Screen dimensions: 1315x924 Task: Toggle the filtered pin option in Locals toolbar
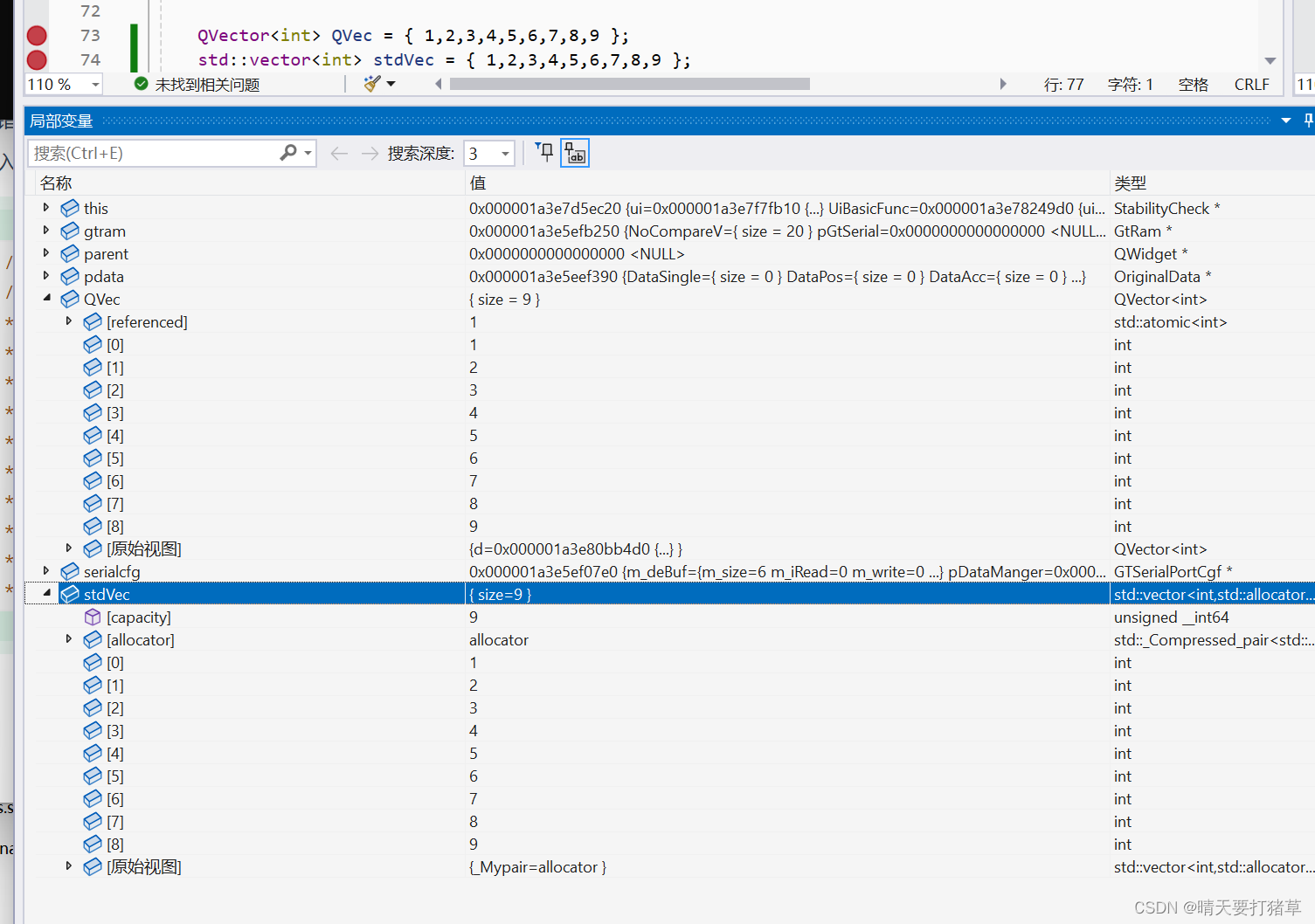coord(543,152)
